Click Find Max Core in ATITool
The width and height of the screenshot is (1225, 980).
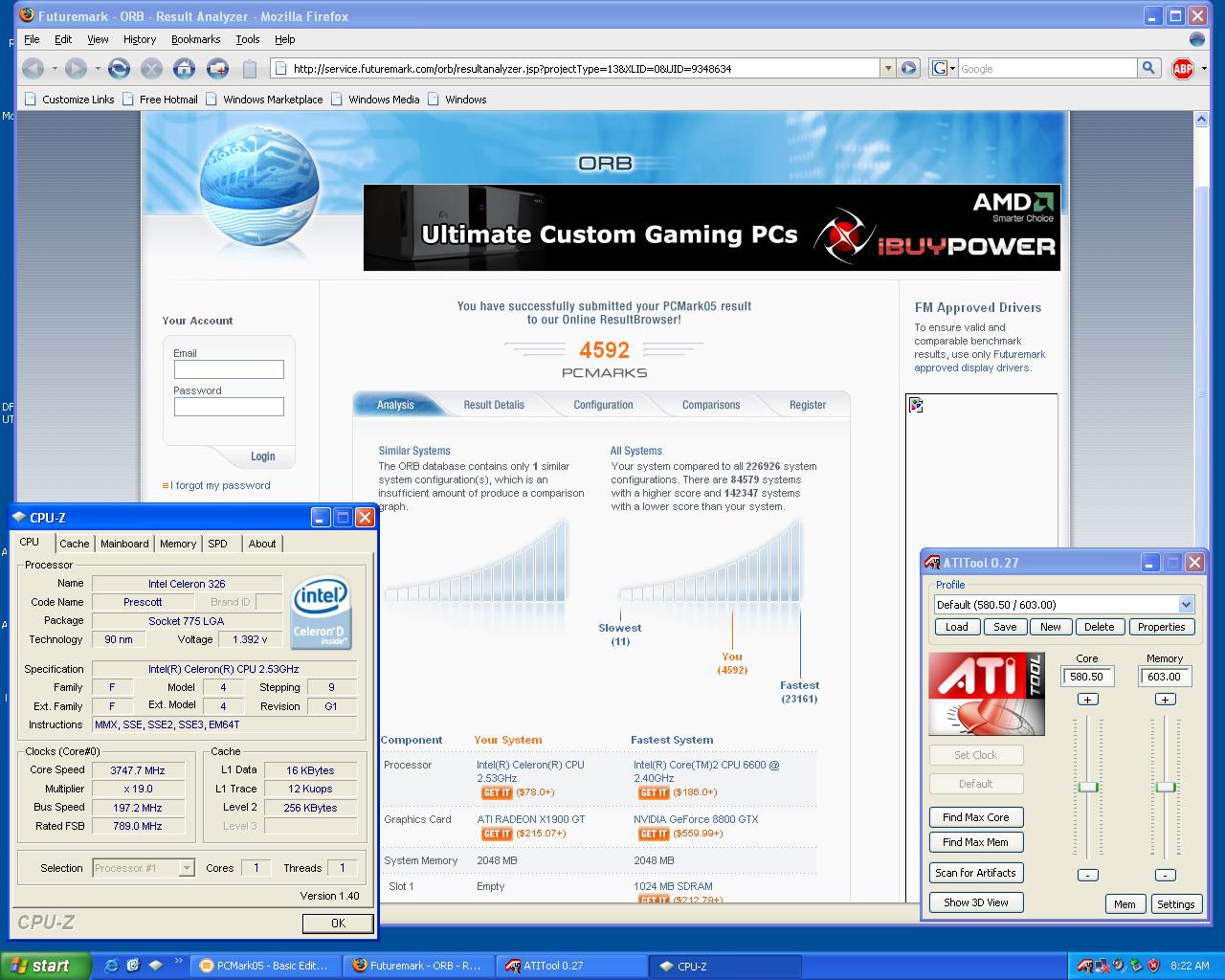coord(975,817)
